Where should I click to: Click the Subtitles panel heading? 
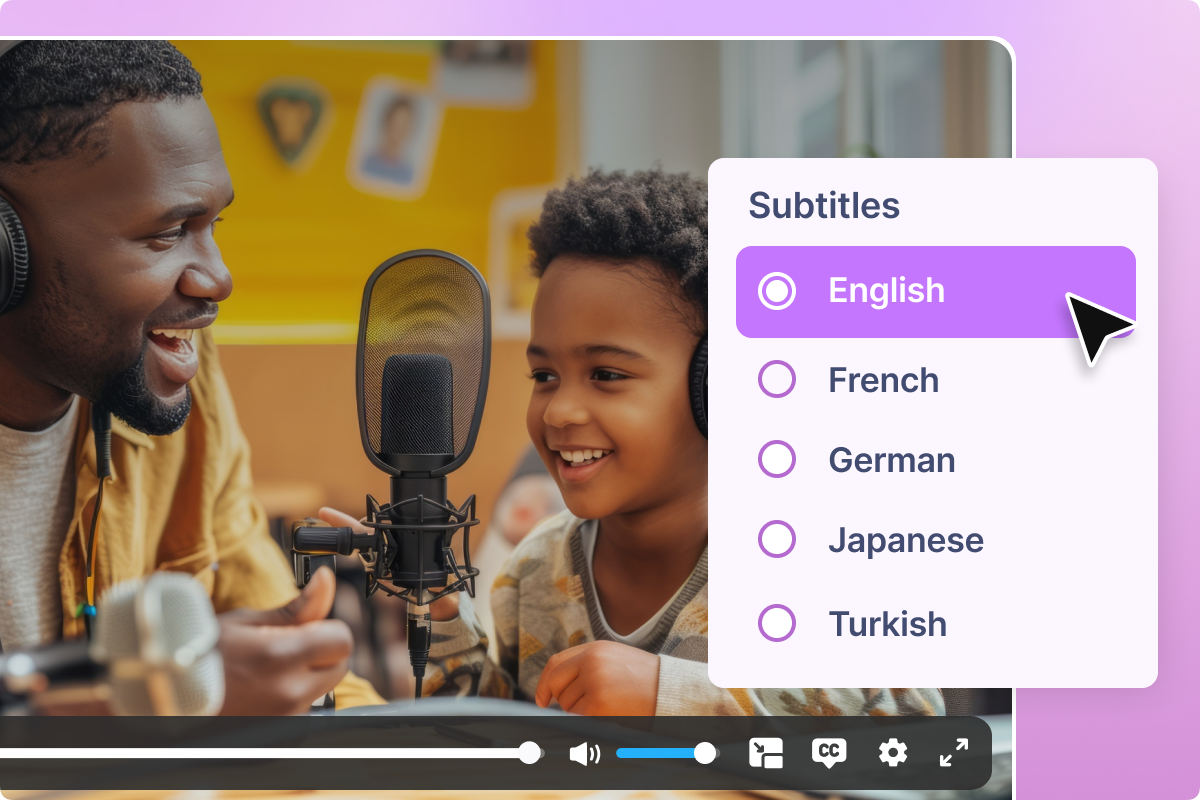(x=824, y=206)
